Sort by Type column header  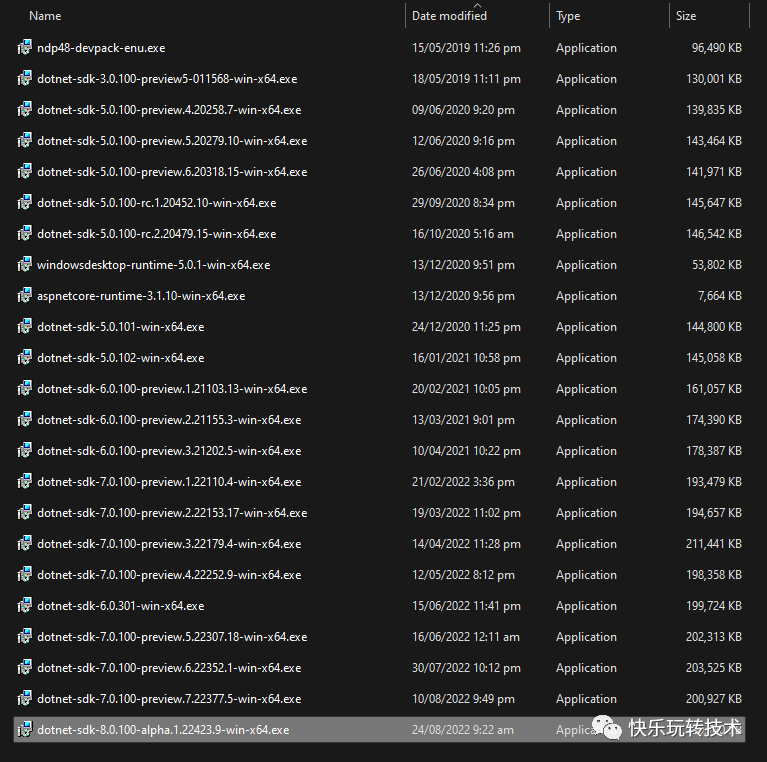coord(568,16)
